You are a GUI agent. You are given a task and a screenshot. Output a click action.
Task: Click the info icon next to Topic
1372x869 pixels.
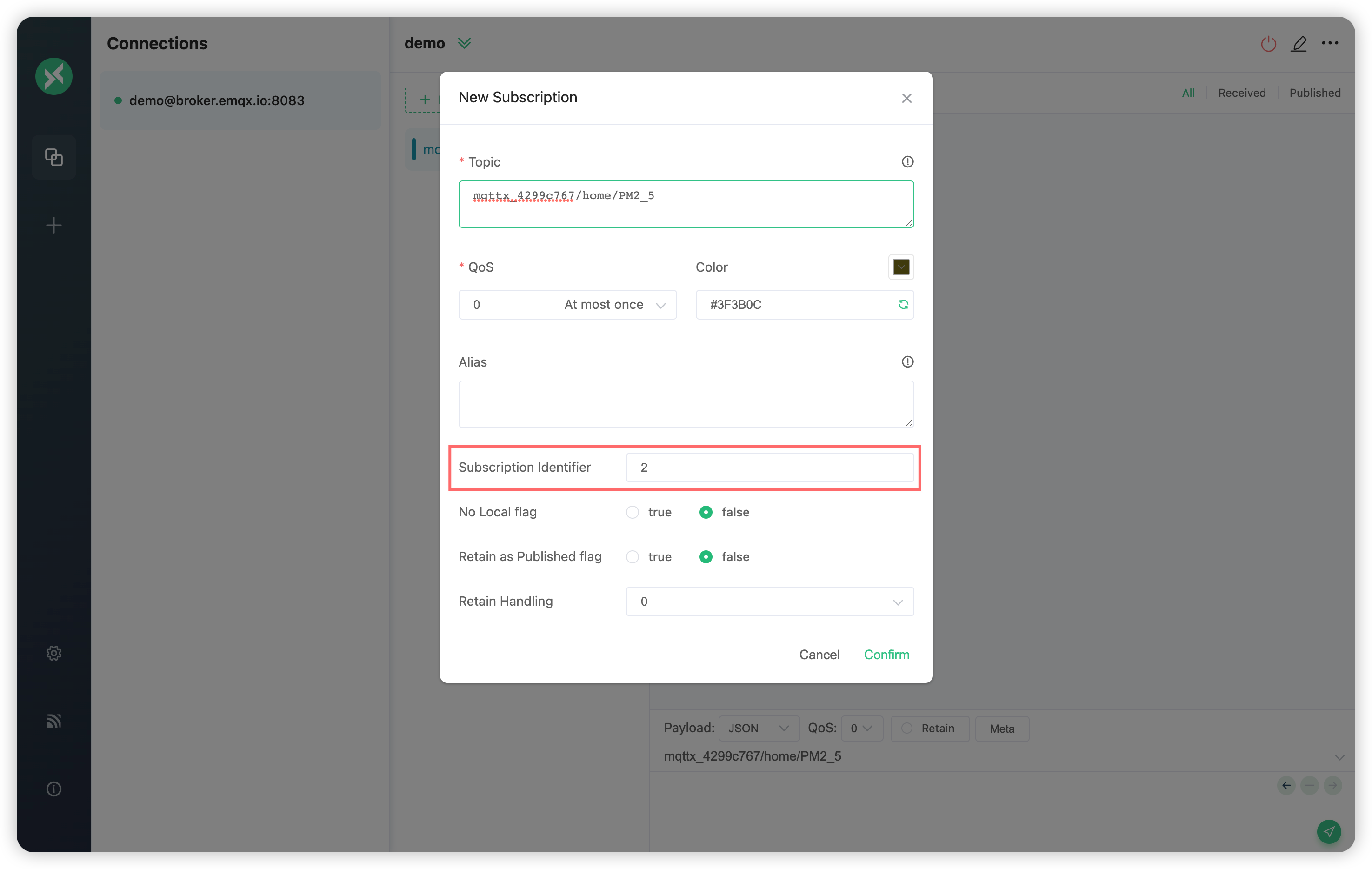pos(907,161)
